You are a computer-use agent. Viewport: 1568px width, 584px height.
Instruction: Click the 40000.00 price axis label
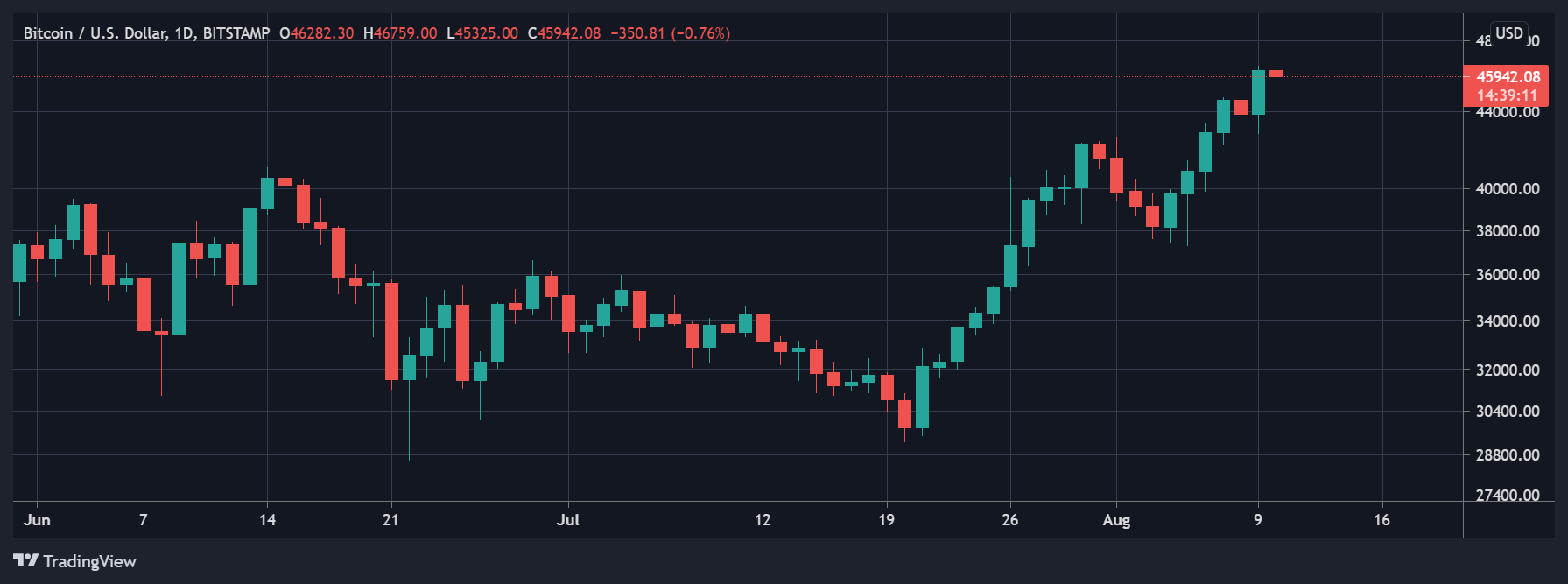(x=1508, y=188)
